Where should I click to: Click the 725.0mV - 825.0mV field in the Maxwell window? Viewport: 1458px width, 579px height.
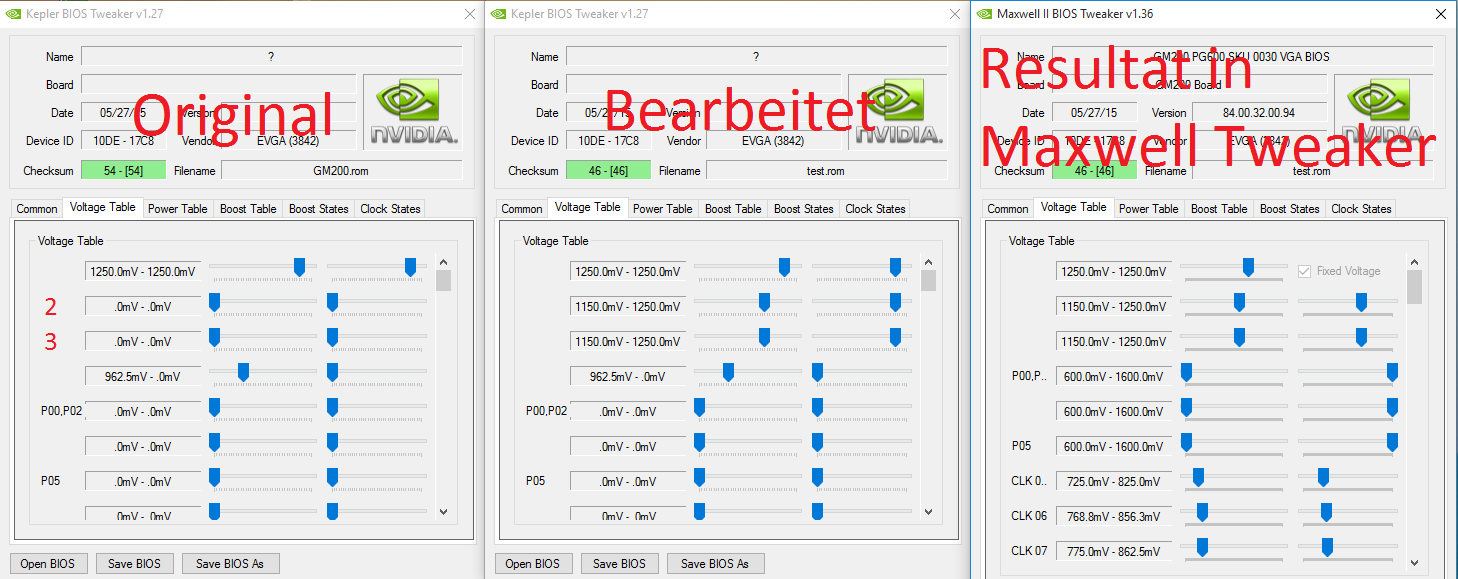1113,481
